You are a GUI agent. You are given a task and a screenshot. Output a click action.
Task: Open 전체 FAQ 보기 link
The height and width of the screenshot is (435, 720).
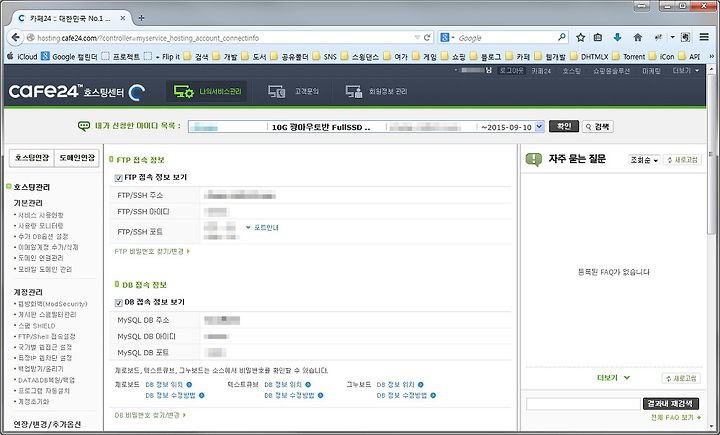676,418
